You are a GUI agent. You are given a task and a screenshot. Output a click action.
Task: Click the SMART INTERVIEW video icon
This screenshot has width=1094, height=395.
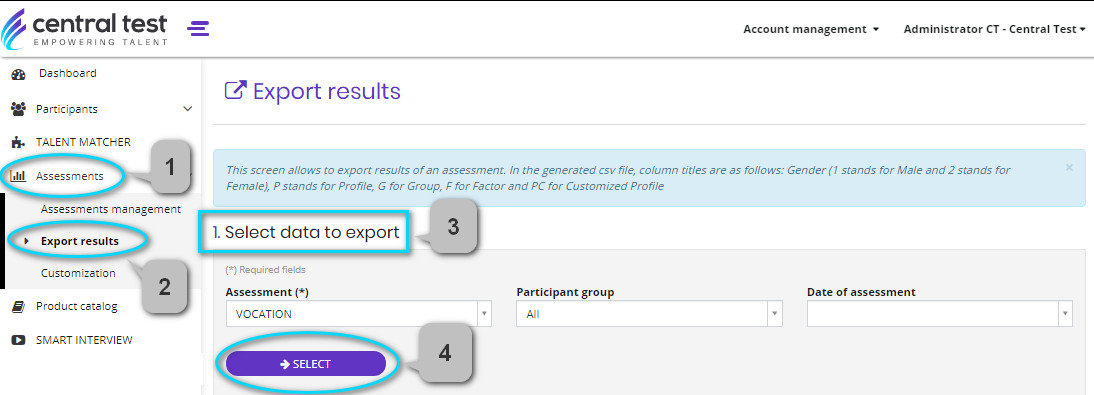coord(20,340)
